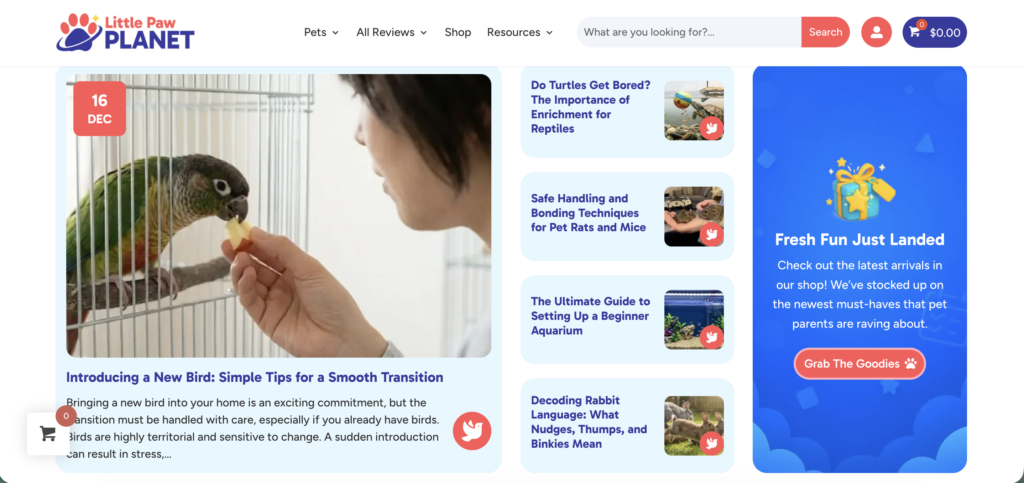Viewport: 1024px width, 483px height.
Task: Click the parrot featured article image
Action: point(279,215)
